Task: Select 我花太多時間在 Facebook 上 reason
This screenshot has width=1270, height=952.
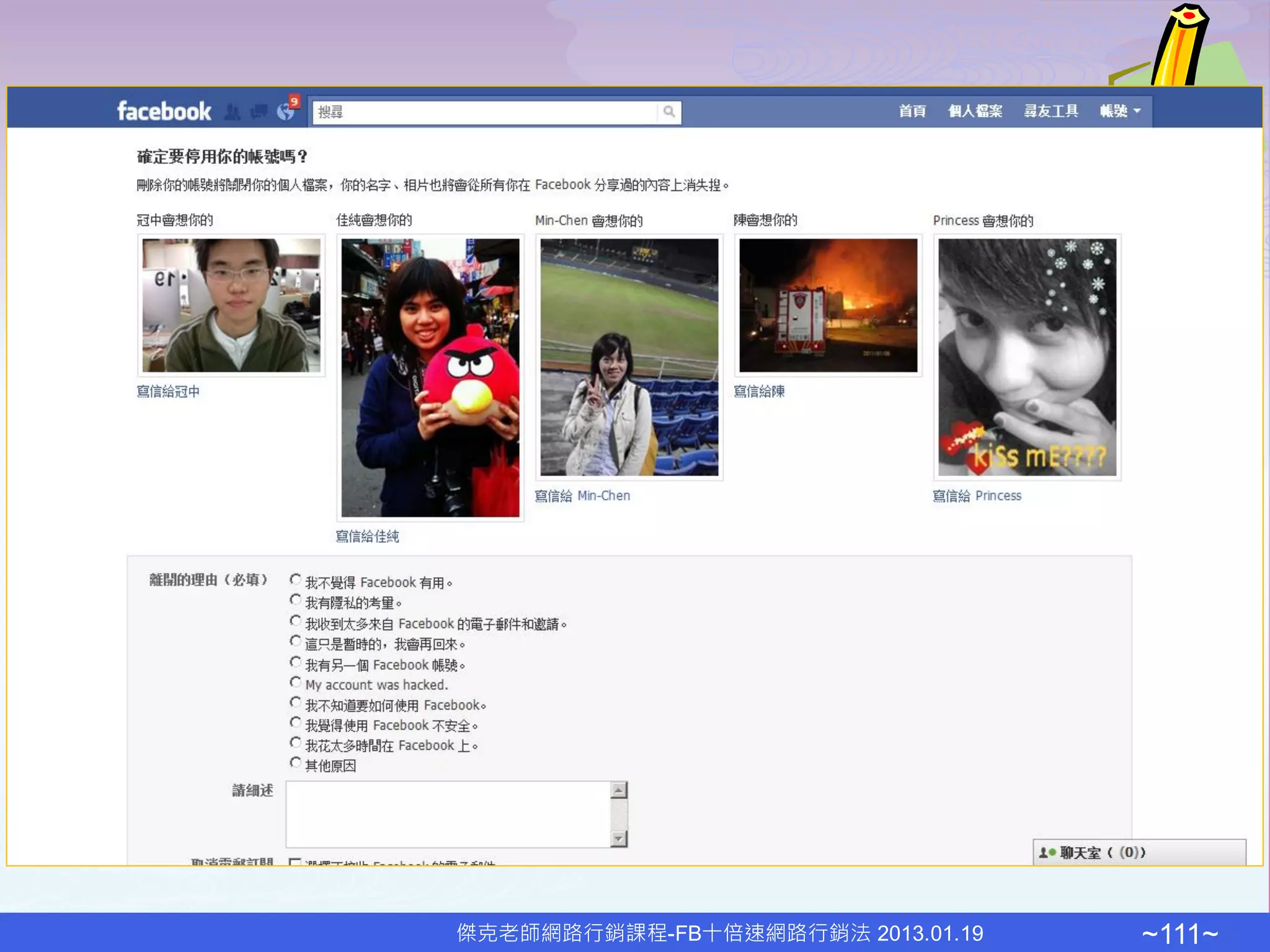Action: [x=295, y=743]
